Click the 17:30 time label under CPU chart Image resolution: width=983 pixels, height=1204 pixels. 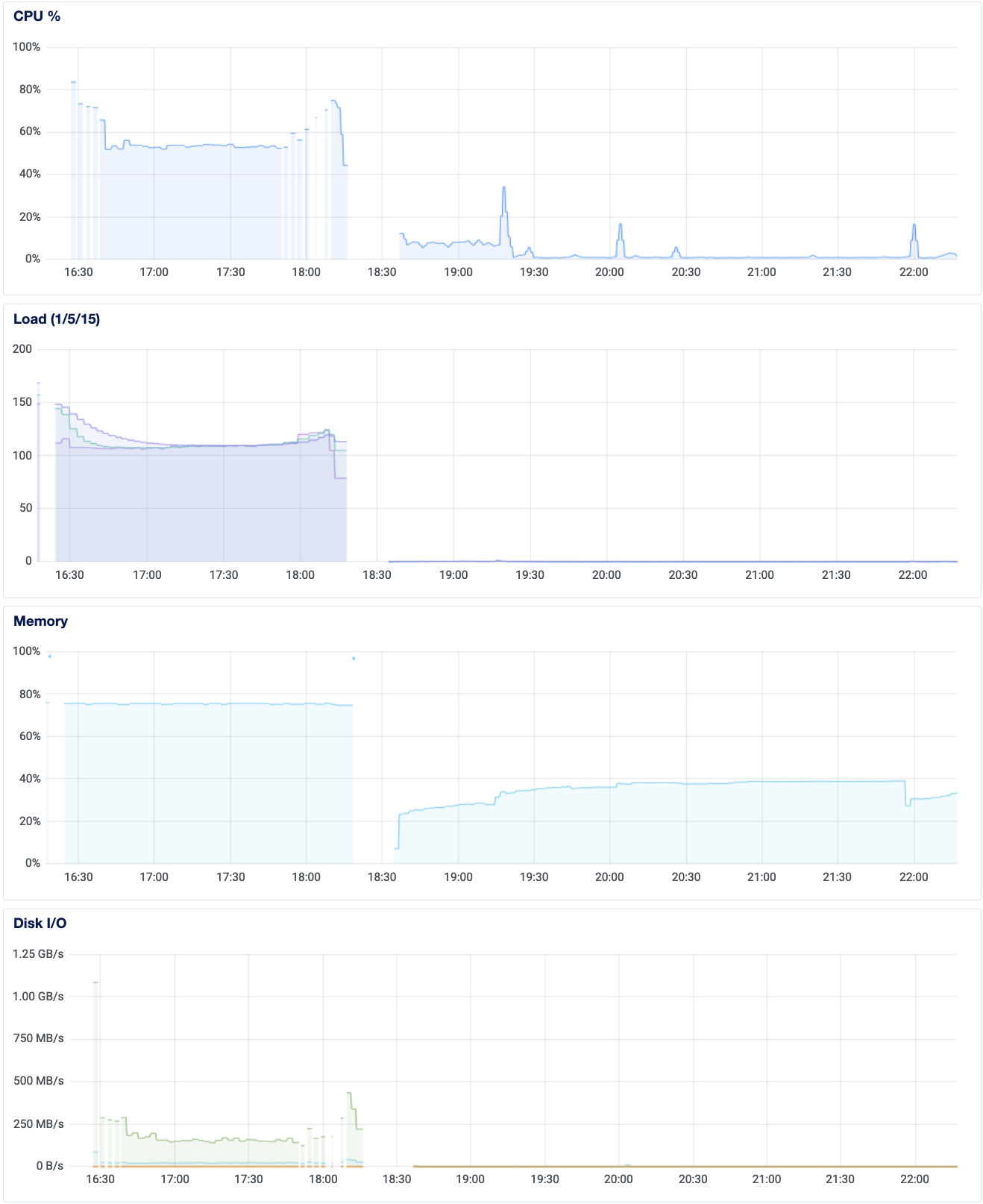point(230,272)
